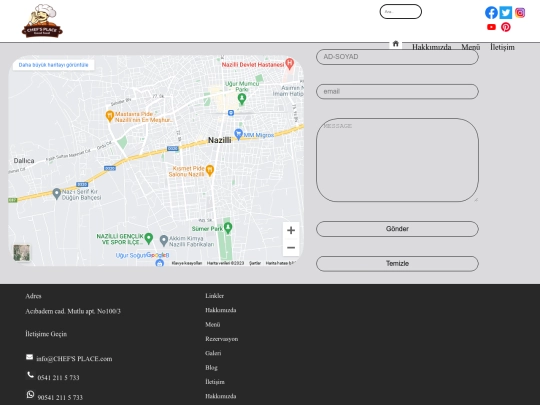The width and height of the screenshot is (540, 405).
Task: Click Nazlı Şerif Kır Düğün pin
Action: click(x=56, y=194)
